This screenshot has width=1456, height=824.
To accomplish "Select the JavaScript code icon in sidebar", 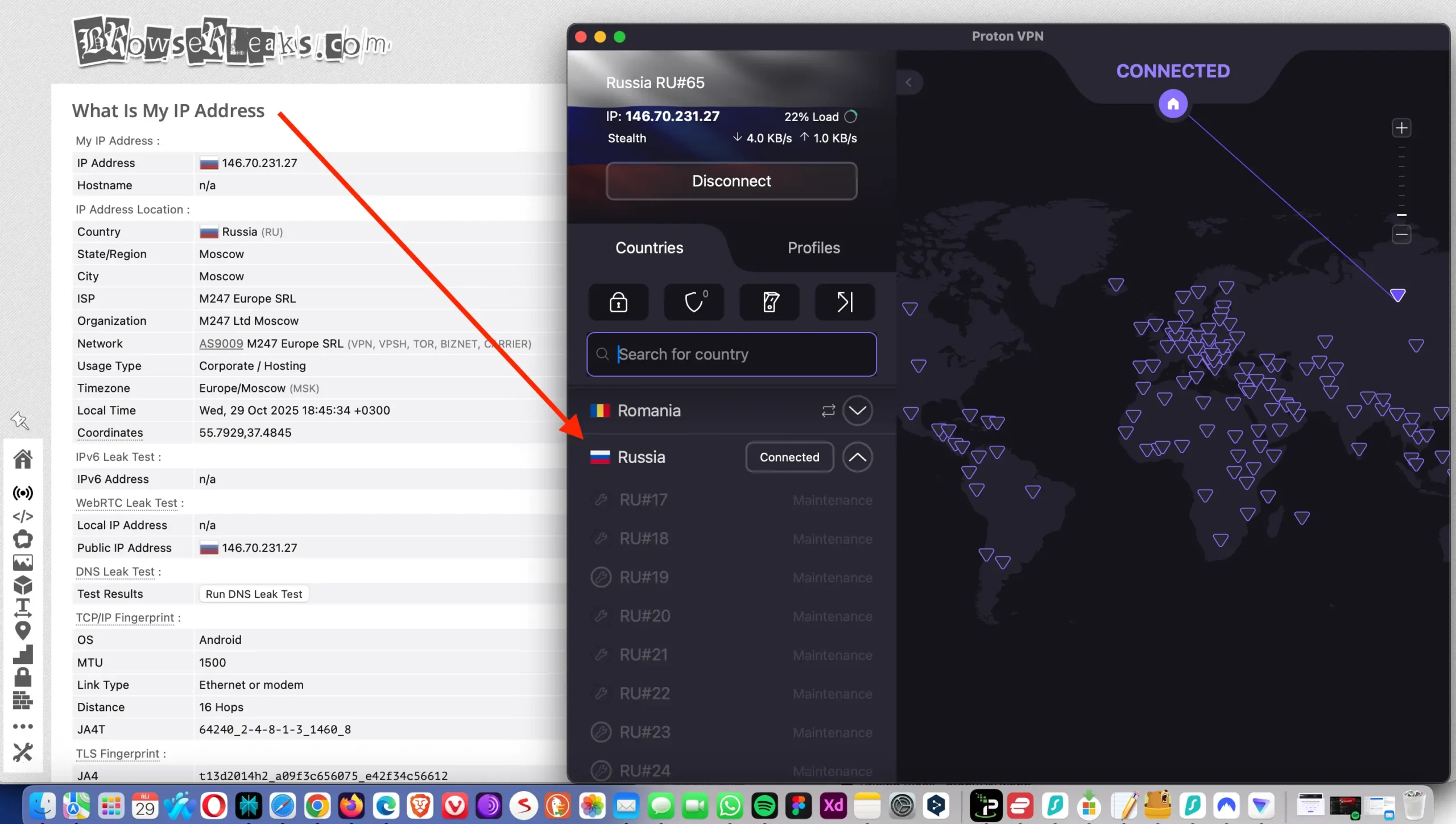I will 23,516.
